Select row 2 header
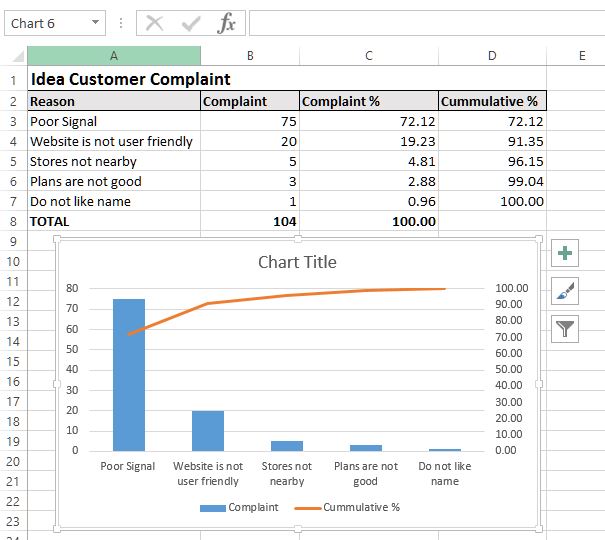Image resolution: width=605 pixels, height=540 pixels. 14,101
